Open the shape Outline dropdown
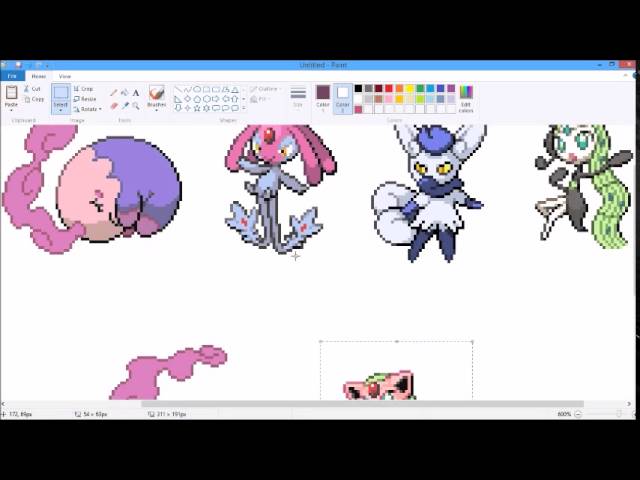This screenshot has width=640, height=480. 265,89
